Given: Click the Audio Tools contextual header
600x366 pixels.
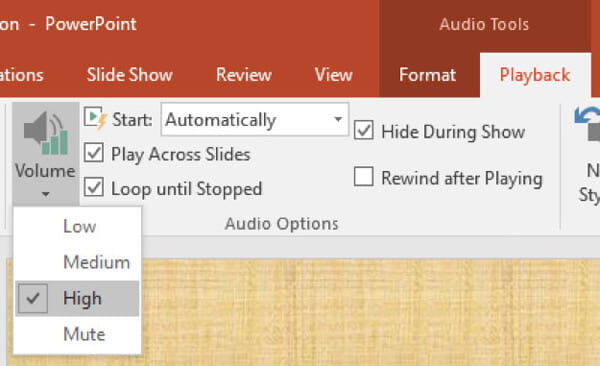Looking at the screenshot, I should pyautogui.click(x=484, y=25).
